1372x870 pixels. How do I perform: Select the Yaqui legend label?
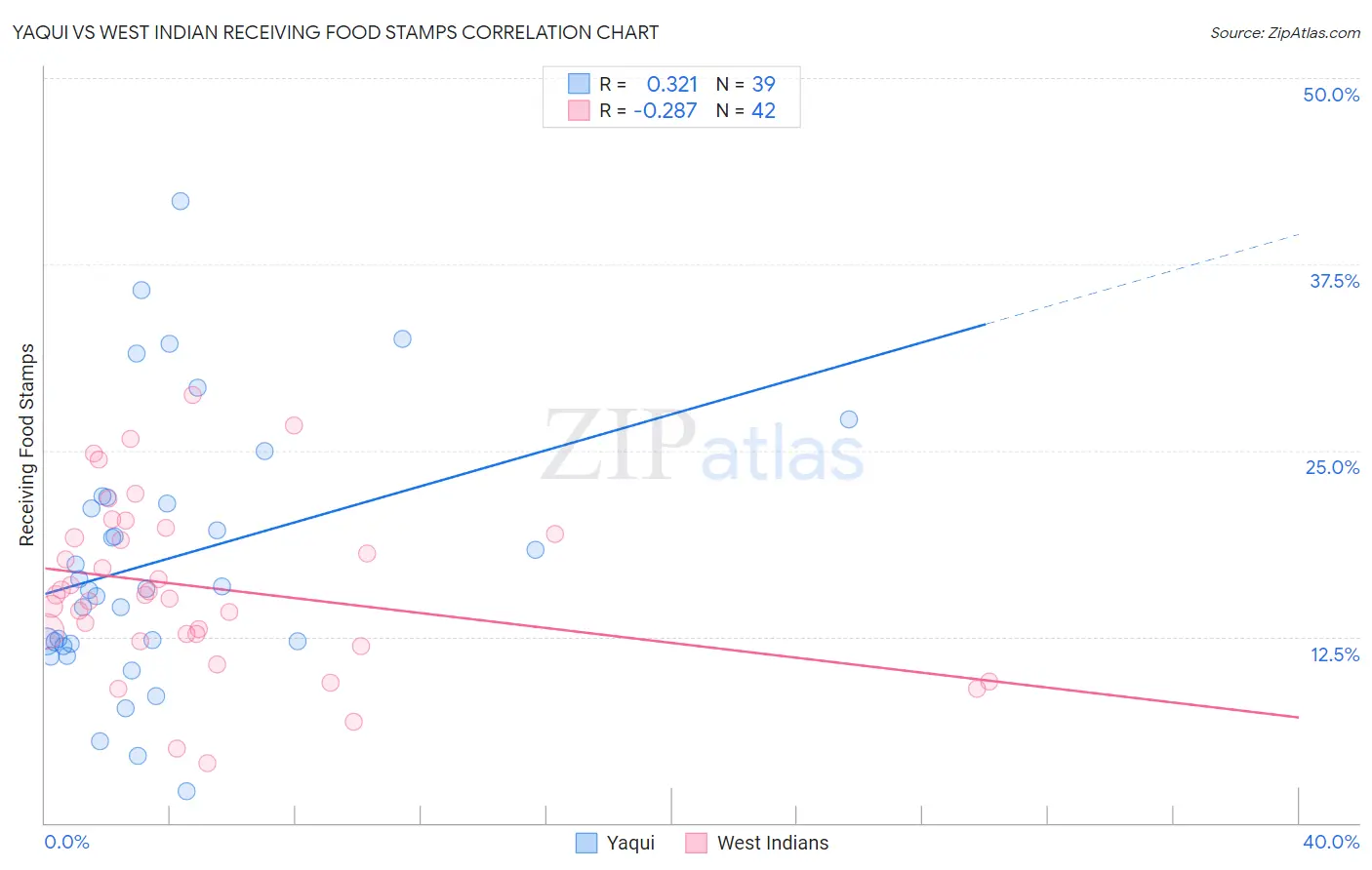(630, 843)
